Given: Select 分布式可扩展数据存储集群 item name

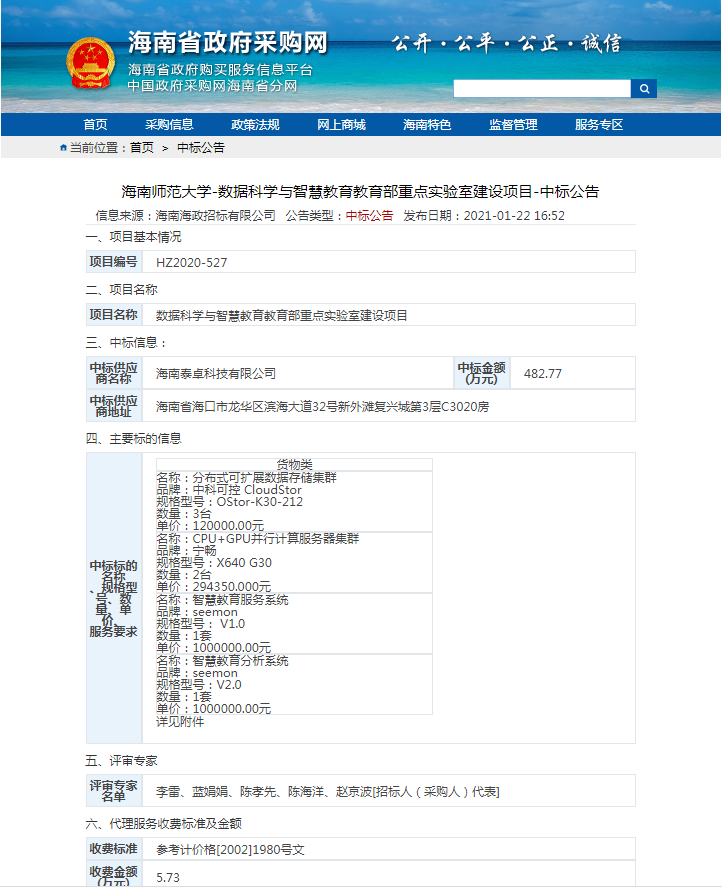Looking at the screenshot, I should click(264, 477).
